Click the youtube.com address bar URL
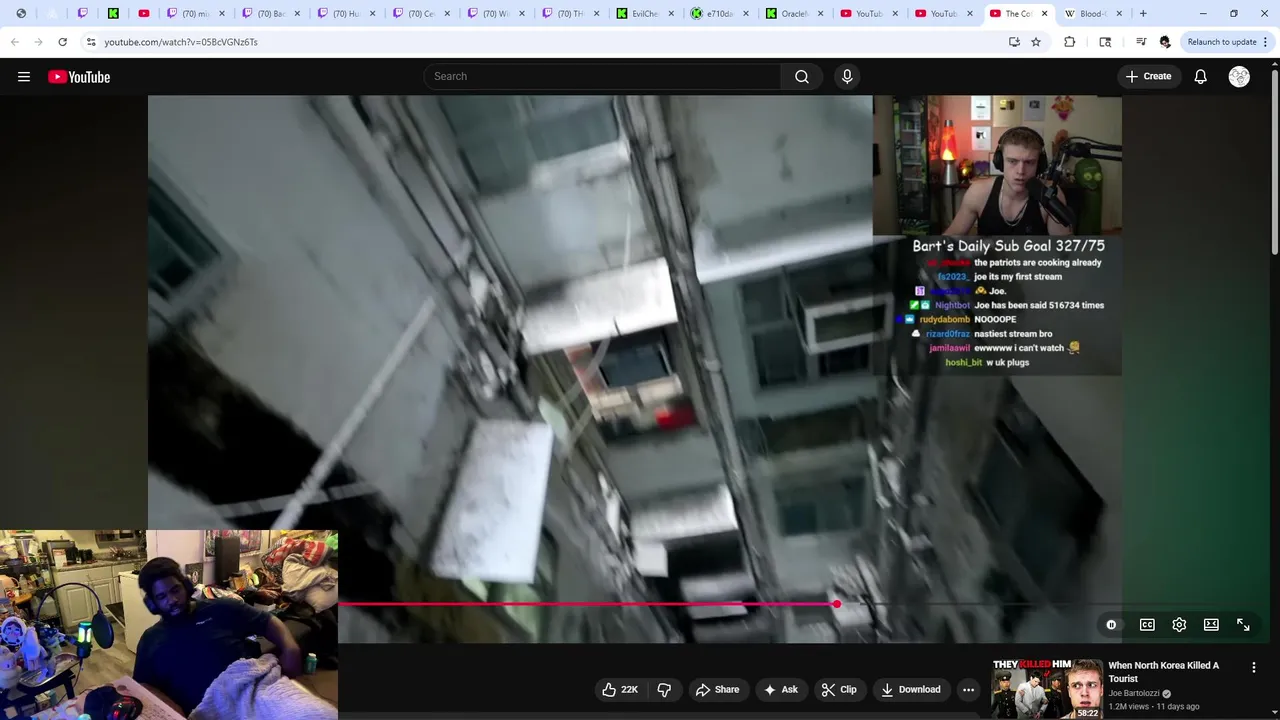The width and height of the screenshot is (1280, 720). tap(181, 42)
